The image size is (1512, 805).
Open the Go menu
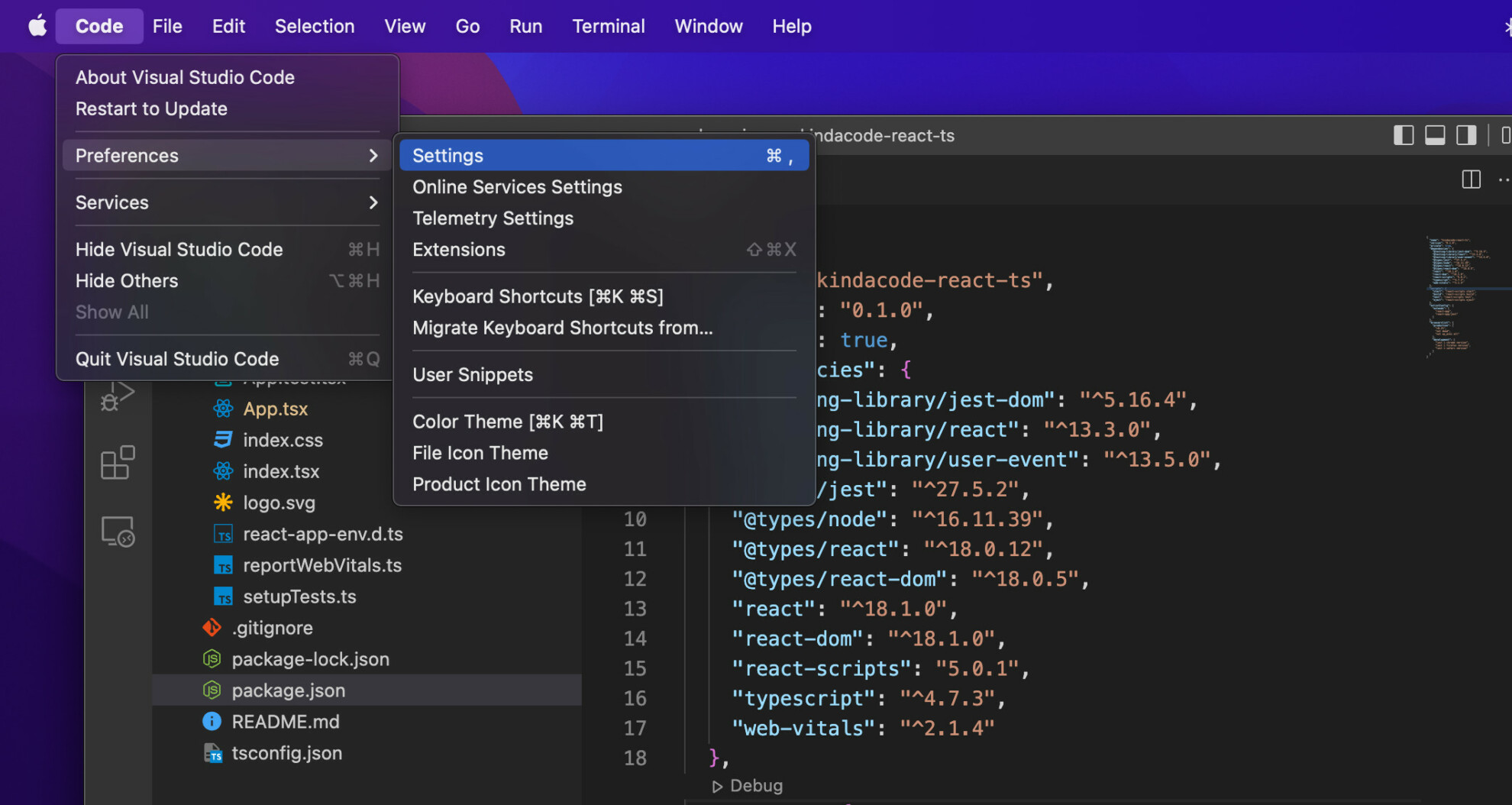click(467, 26)
